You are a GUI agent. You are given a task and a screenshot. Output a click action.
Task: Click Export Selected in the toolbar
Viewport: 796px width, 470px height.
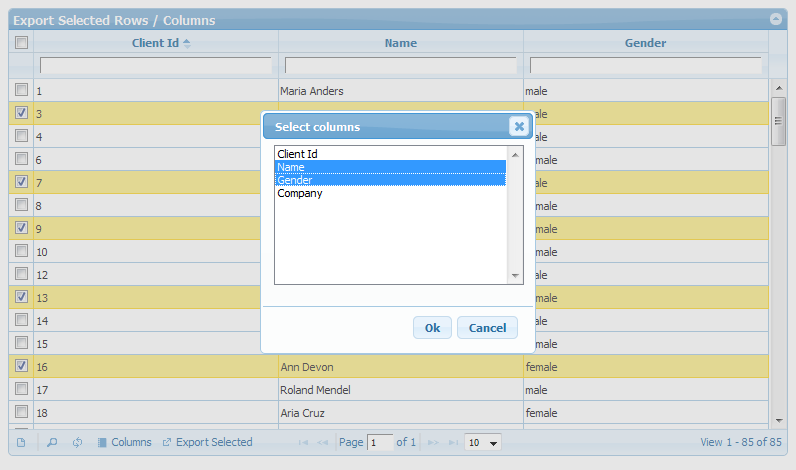pyautogui.click(x=207, y=442)
